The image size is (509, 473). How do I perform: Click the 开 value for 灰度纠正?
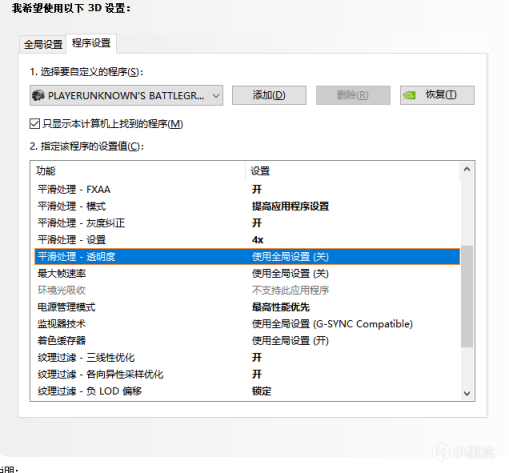point(257,223)
